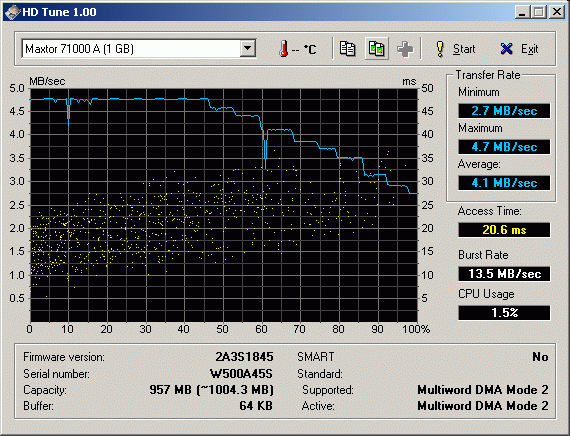Click the serial number W500A45S

click(241, 373)
